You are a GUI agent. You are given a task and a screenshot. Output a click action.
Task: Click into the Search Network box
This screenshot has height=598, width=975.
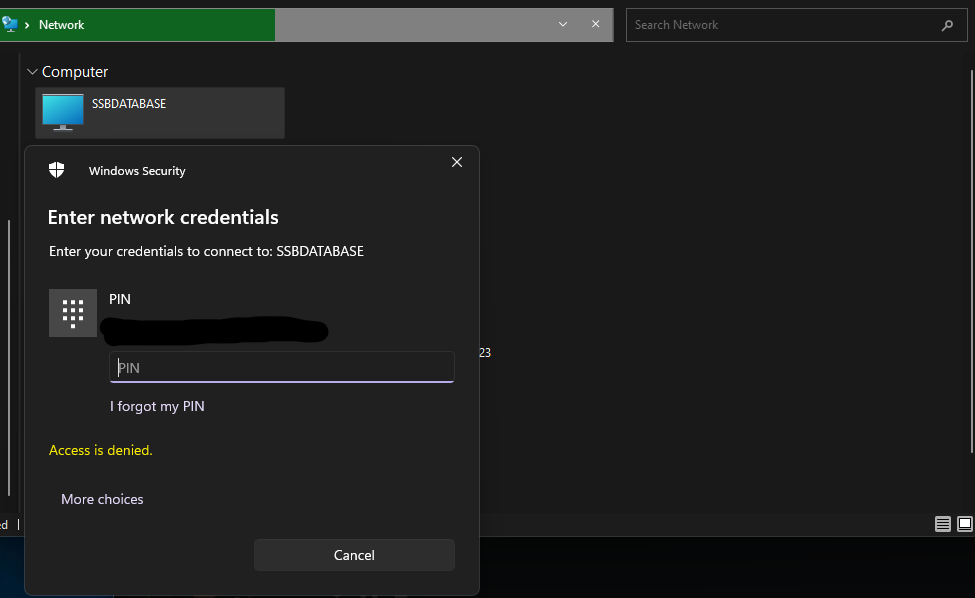pyautogui.click(x=780, y=25)
